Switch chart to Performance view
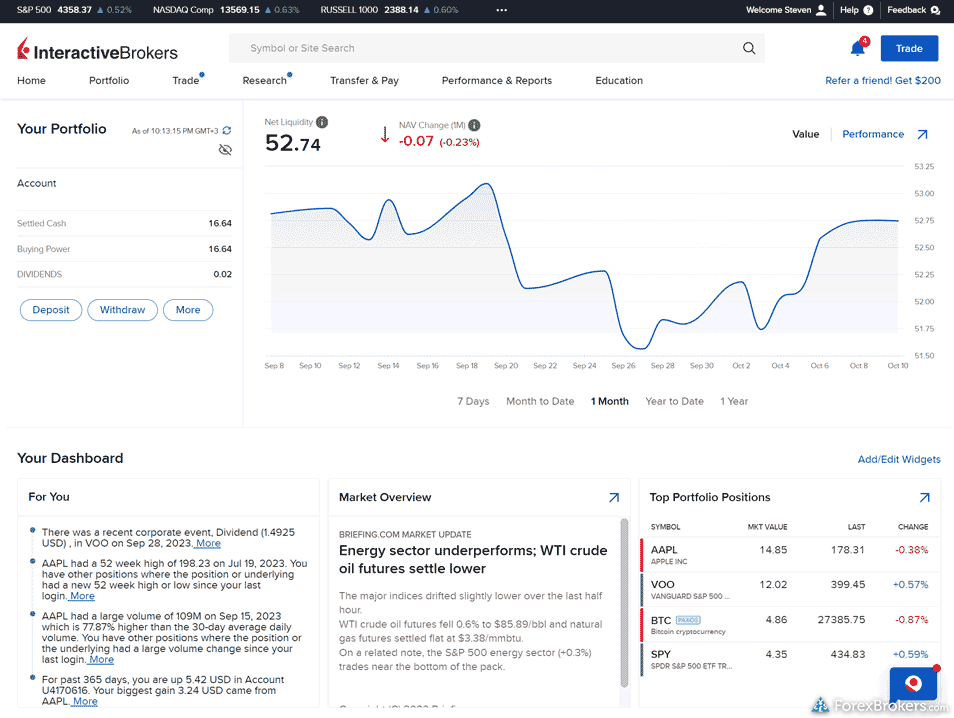This screenshot has height=718, width=954. pyautogui.click(x=872, y=134)
